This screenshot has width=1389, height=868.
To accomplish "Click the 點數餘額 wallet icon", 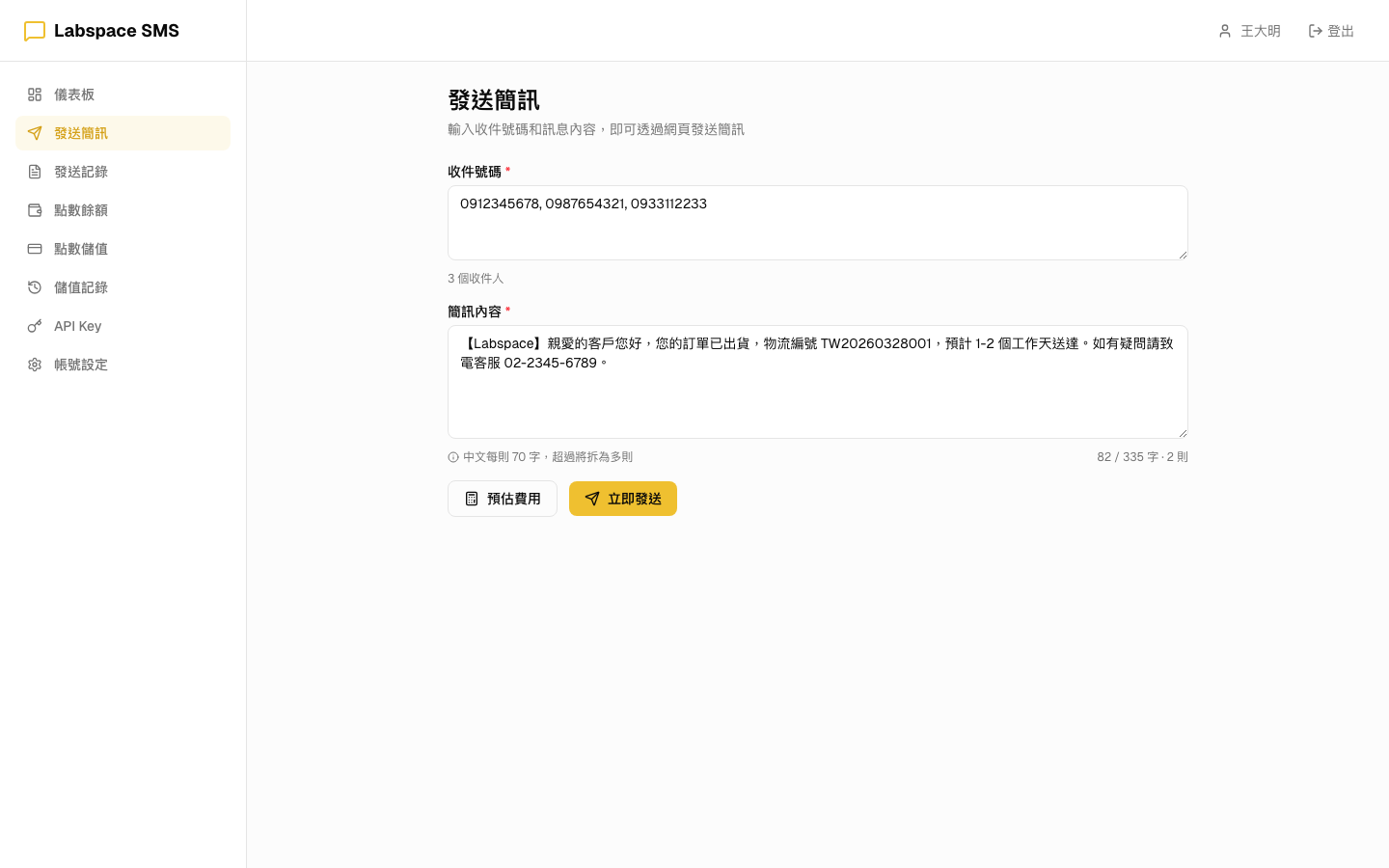I will click(x=35, y=210).
